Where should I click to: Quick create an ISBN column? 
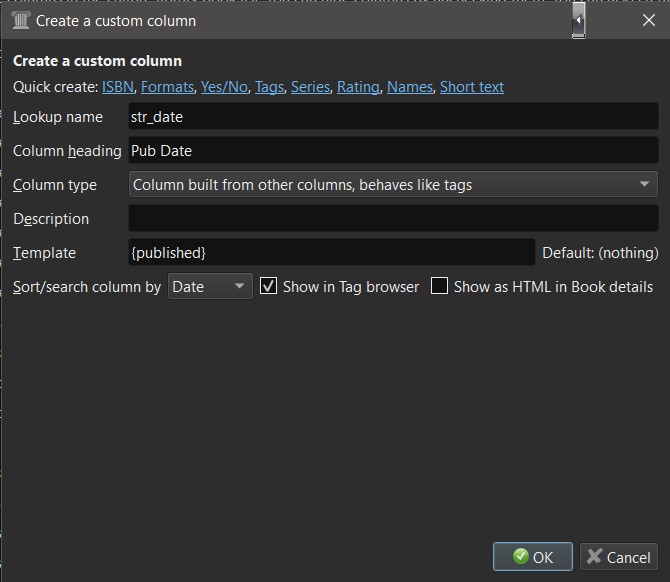pyautogui.click(x=118, y=87)
